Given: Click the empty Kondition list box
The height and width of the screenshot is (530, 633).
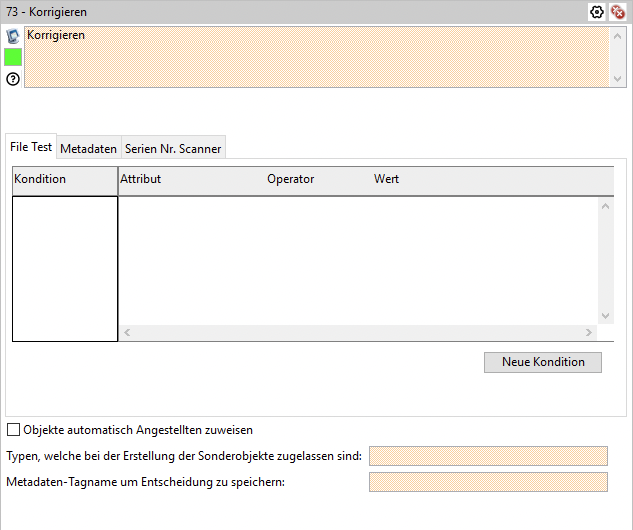Looking at the screenshot, I should click(x=65, y=268).
